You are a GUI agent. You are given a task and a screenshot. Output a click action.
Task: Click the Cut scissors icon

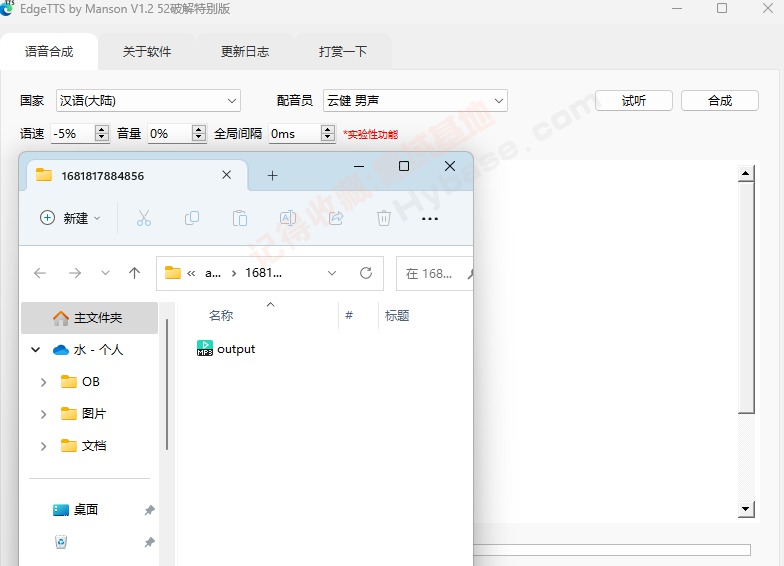[x=144, y=218]
